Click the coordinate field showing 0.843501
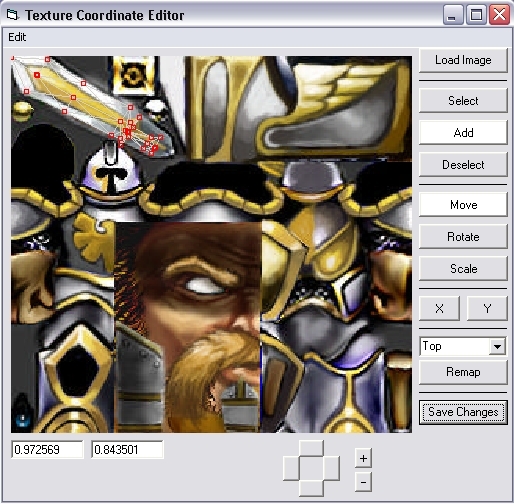 pyautogui.click(x=127, y=450)
